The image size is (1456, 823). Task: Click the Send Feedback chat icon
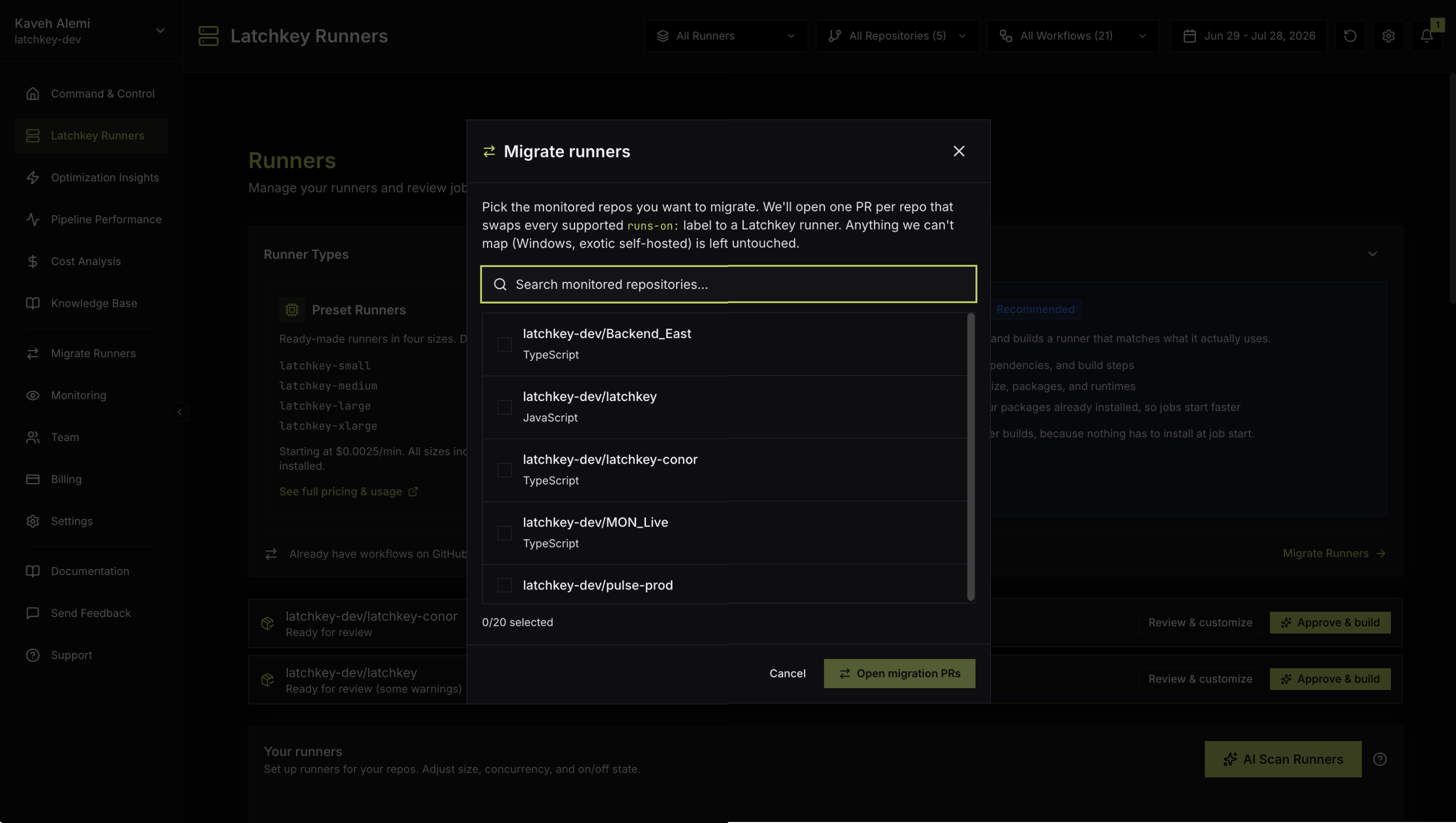[x=33, y=612]
